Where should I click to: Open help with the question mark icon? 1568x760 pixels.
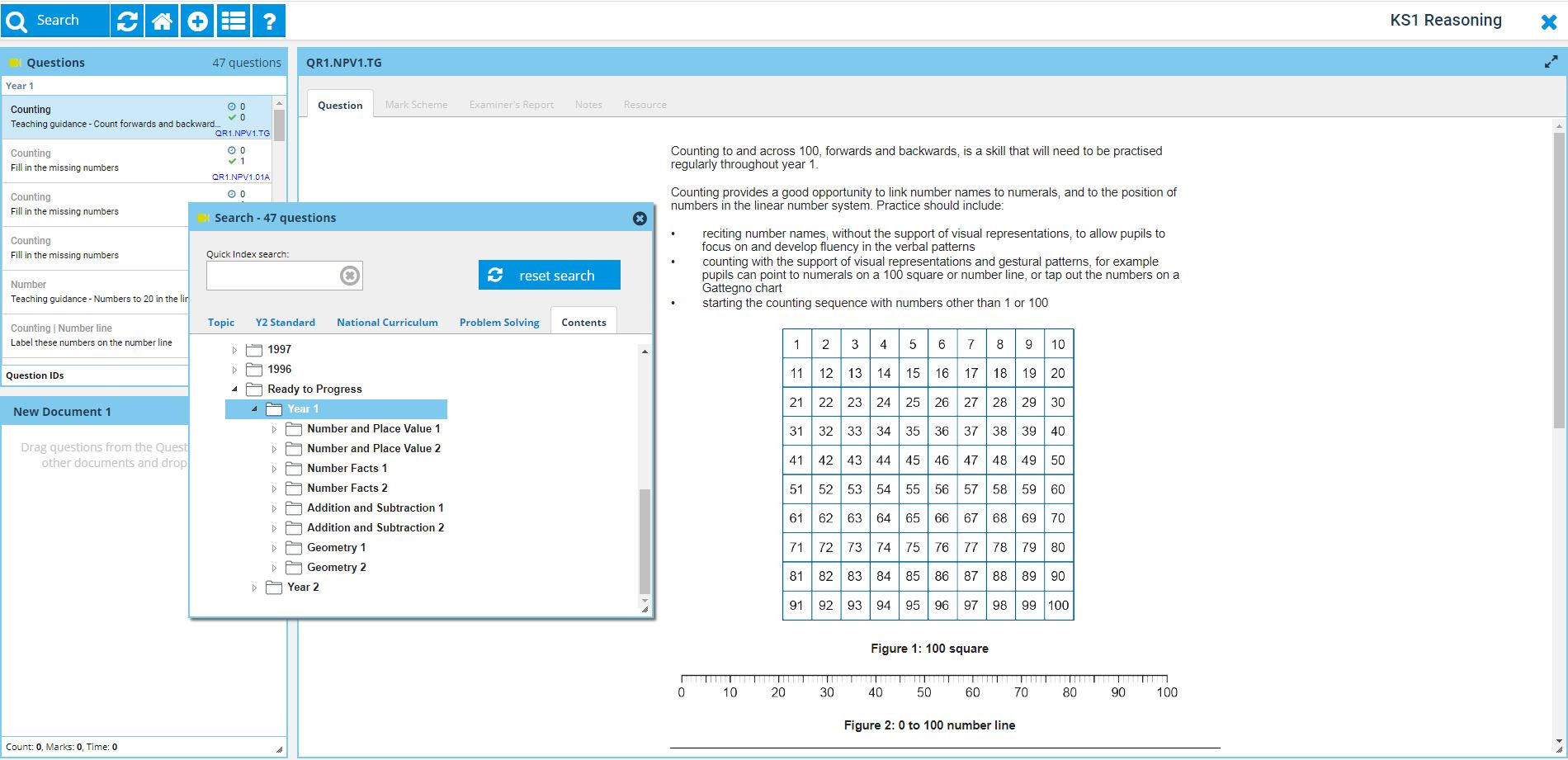click(x=269, y=21)
